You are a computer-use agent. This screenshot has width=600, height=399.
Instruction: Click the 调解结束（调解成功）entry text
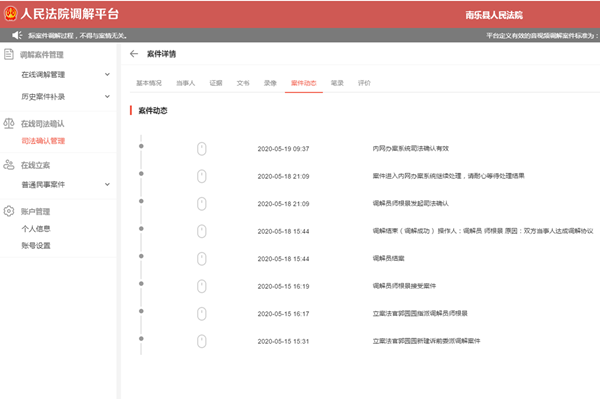483,231
